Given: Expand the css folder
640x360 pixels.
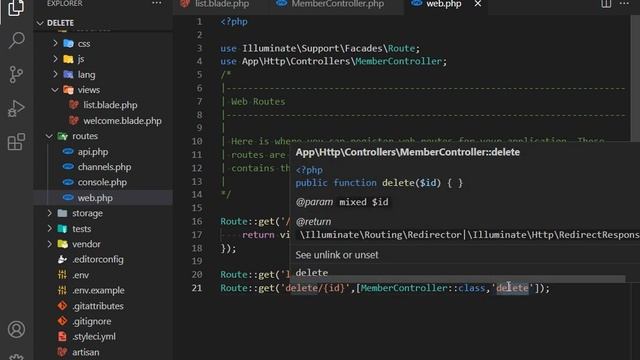Looking at the screenshot, I should point(55,43).
